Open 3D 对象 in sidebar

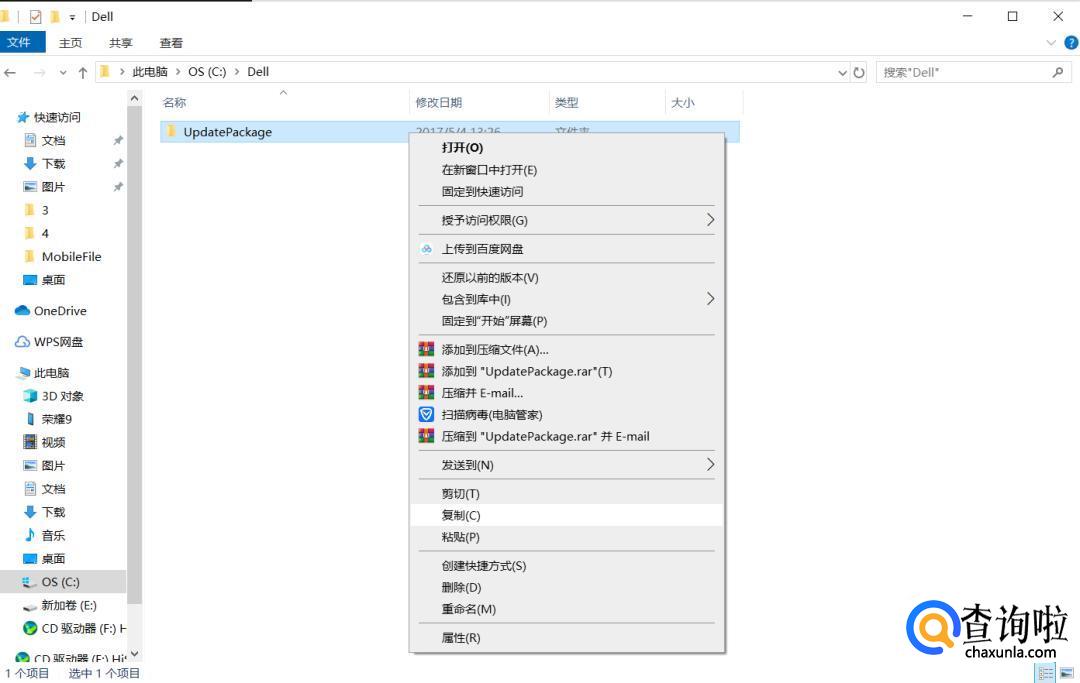(x=63, y=397)
